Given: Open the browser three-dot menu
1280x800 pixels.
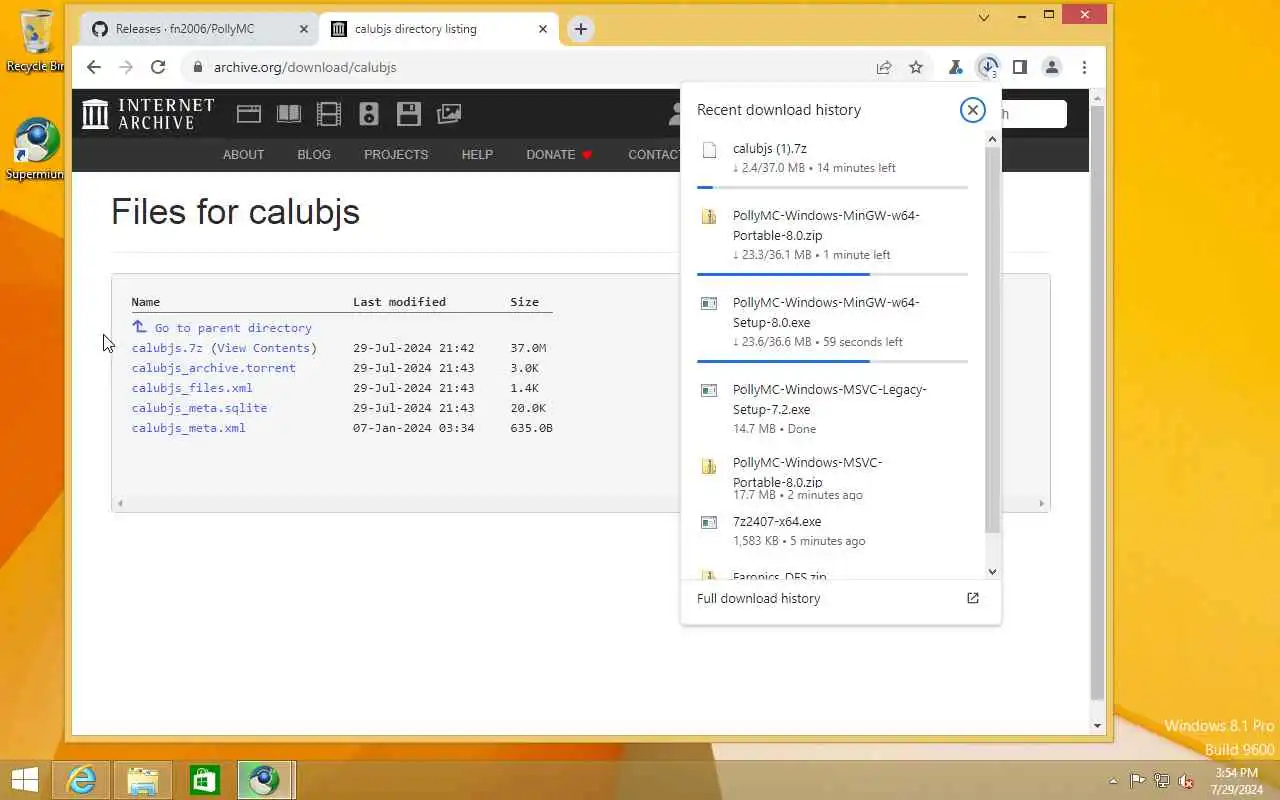Looking at the screenshot, I should click(x=1084, y=67).
